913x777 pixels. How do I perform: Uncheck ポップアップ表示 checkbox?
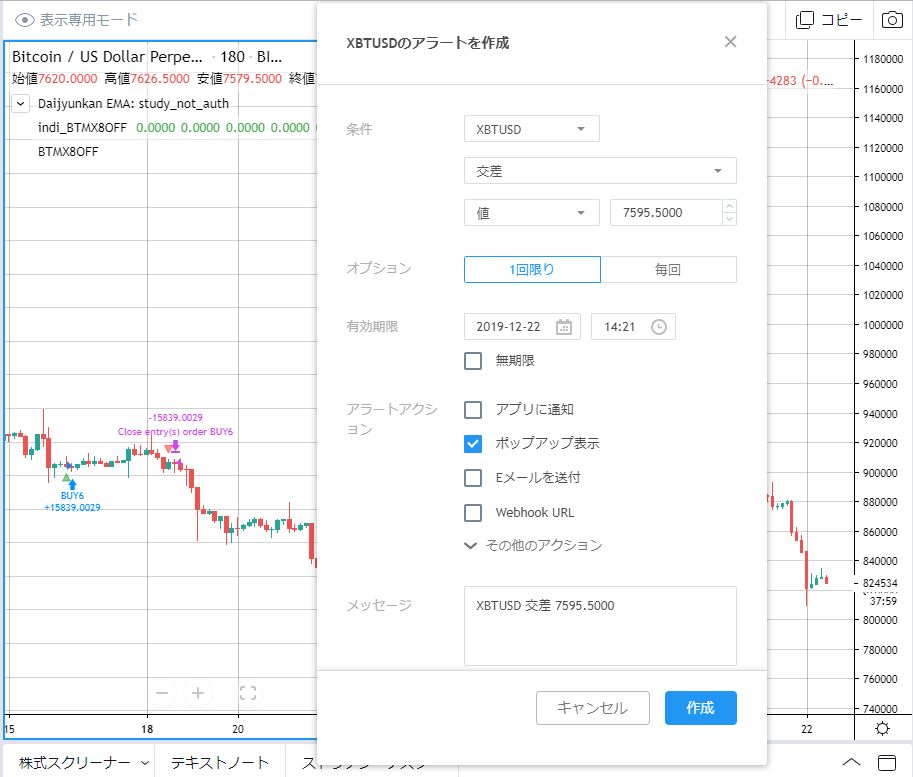(x=474, y=443)
